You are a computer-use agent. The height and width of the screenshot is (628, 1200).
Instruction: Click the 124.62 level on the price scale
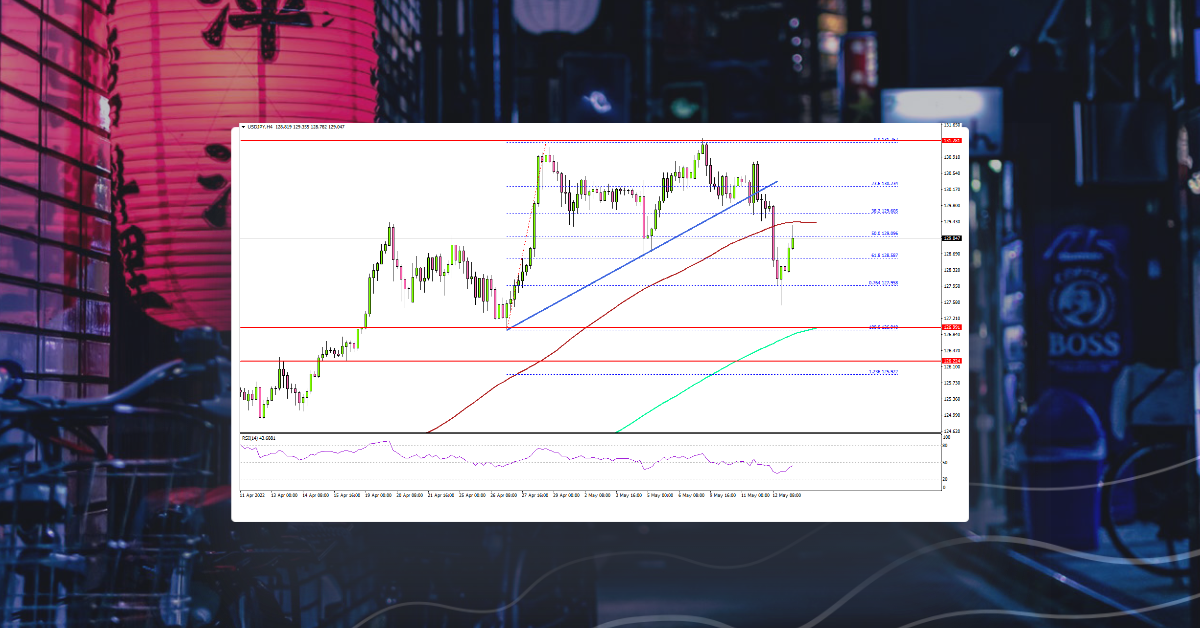point(953,430)
